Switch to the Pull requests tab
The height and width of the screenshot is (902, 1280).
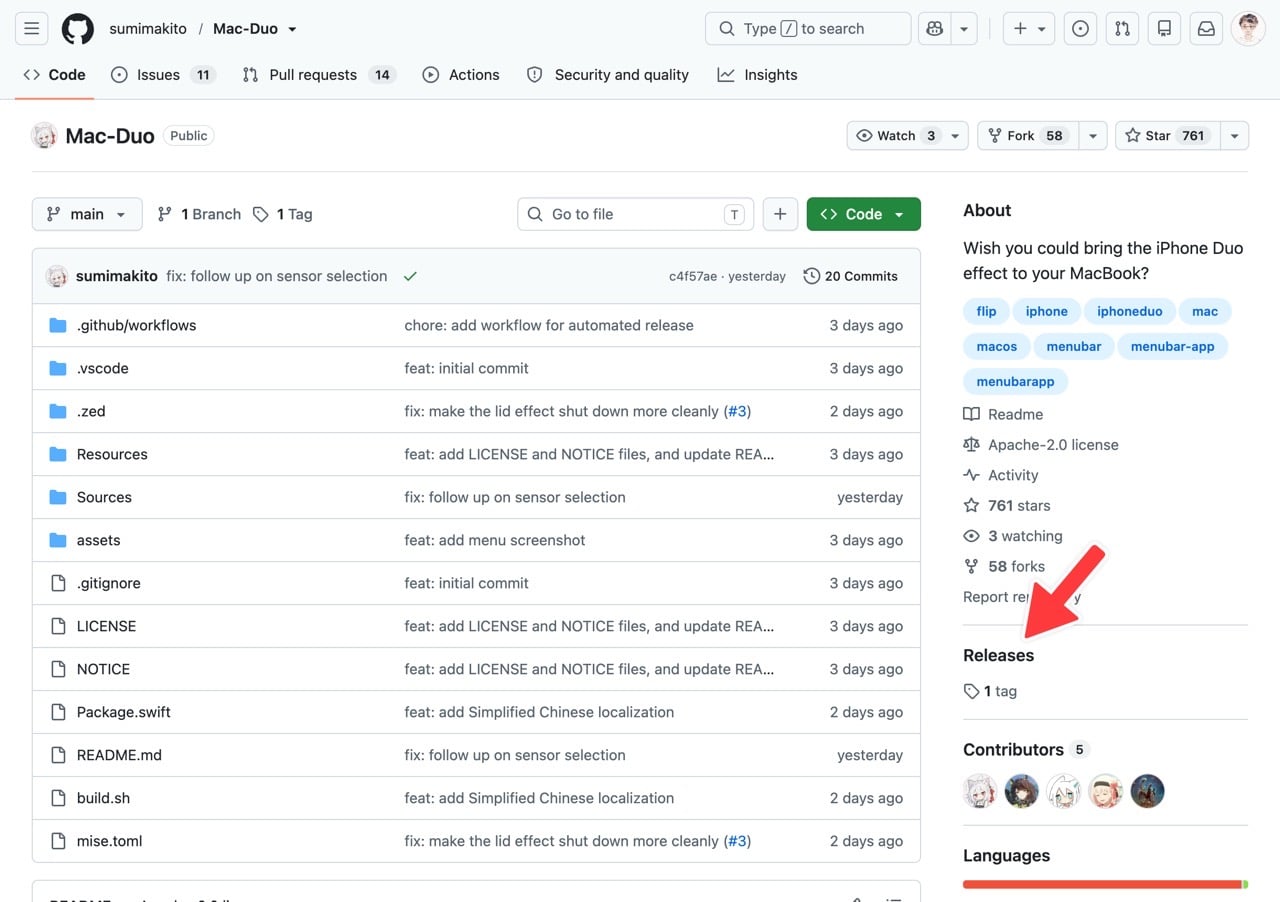coord(319,75)
